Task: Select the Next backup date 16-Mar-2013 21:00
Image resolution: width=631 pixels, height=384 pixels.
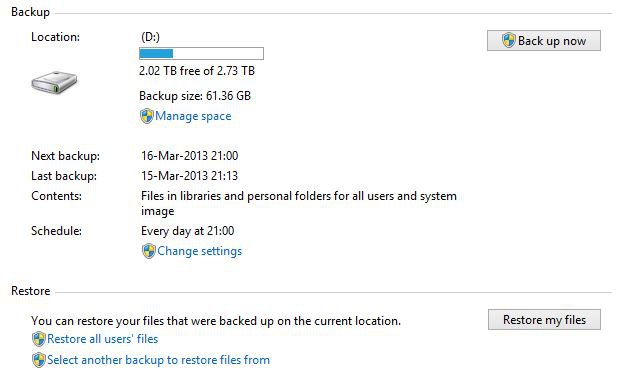Action: [x=190, y=156]
